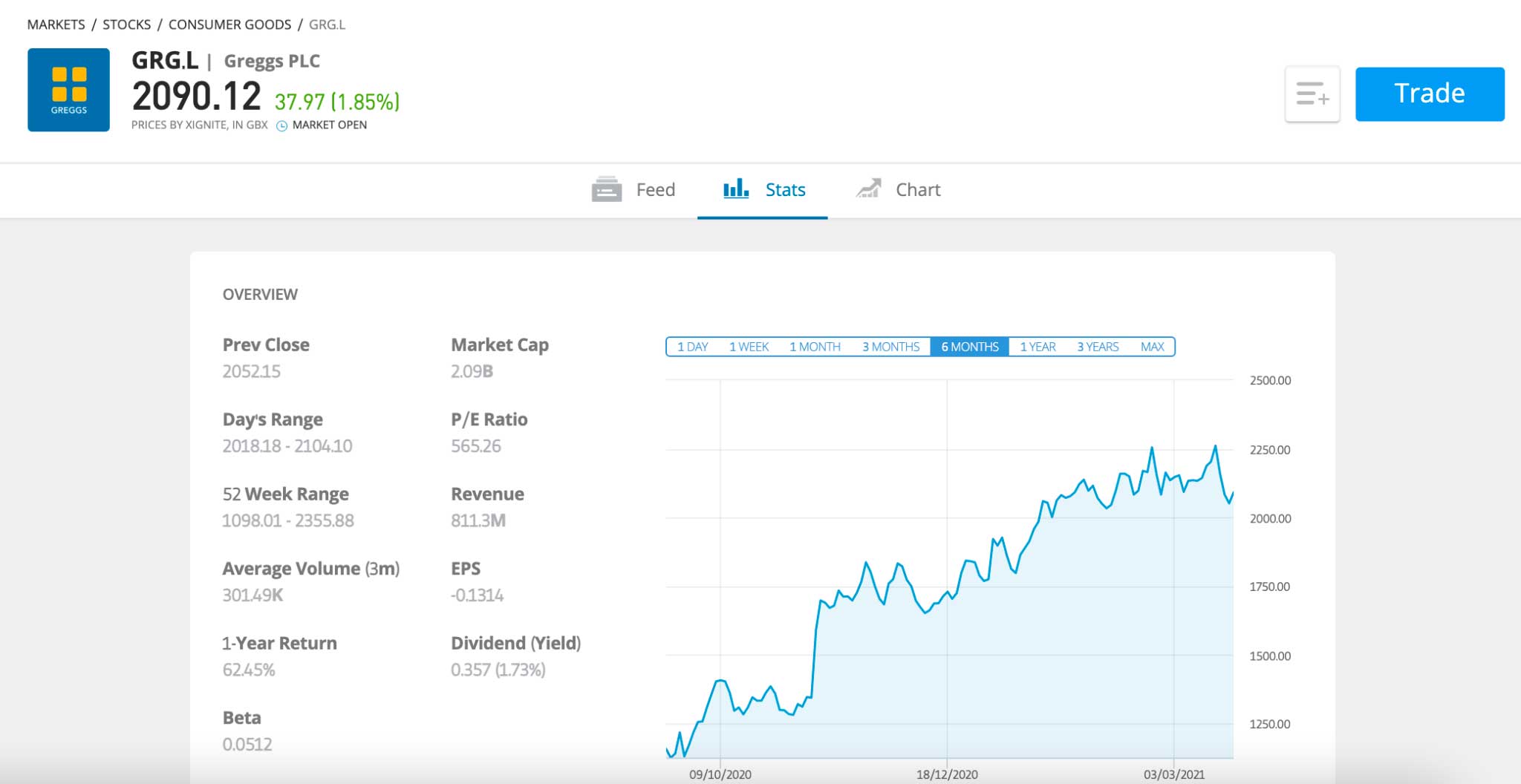The width and height of the screenshot is (1521, 784).
Task: Click the 03/03/2021 date axis label
Action: point(1174,774)
